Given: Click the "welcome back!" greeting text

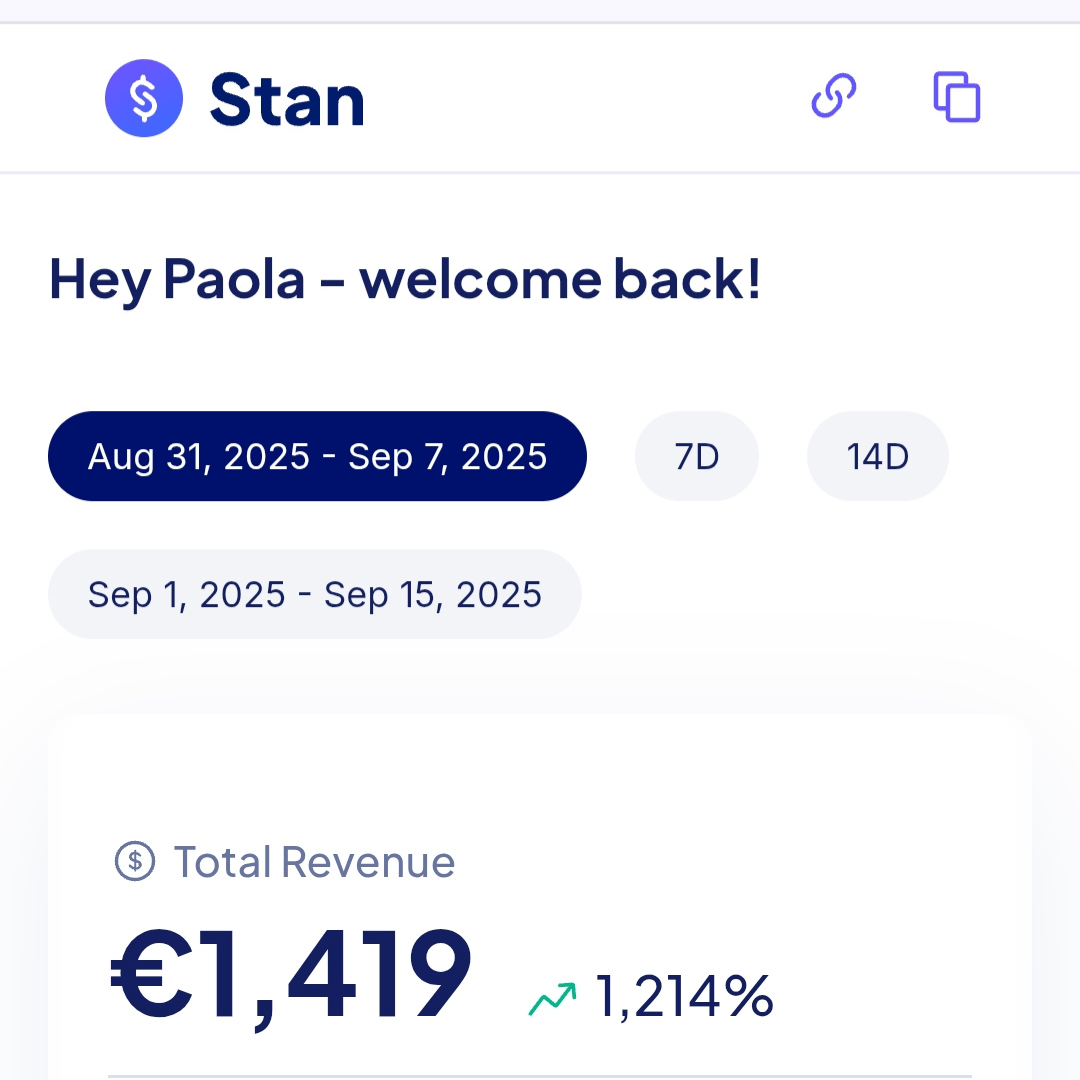Looking at the screenshot, I should 560,279.
